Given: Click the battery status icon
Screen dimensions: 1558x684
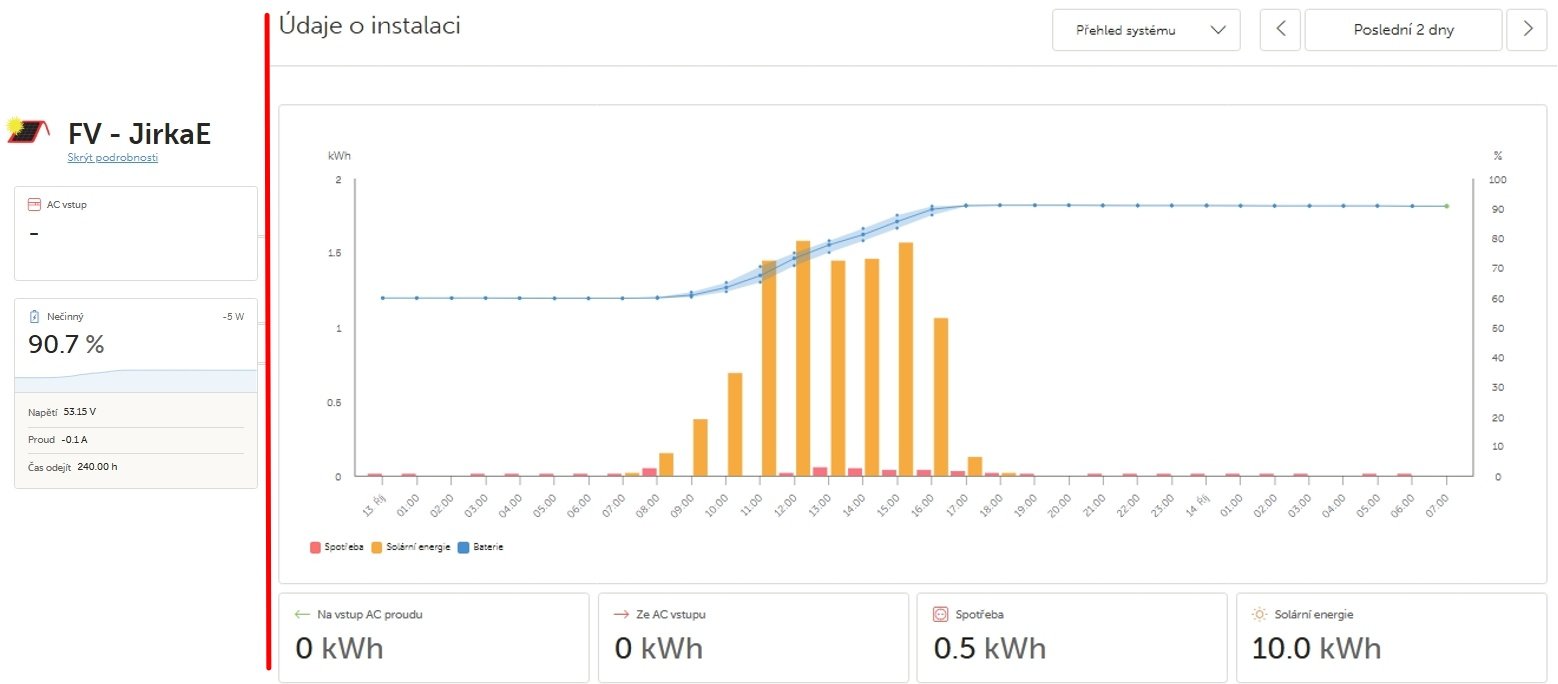Looking at the screenshot, I should 34,316.
